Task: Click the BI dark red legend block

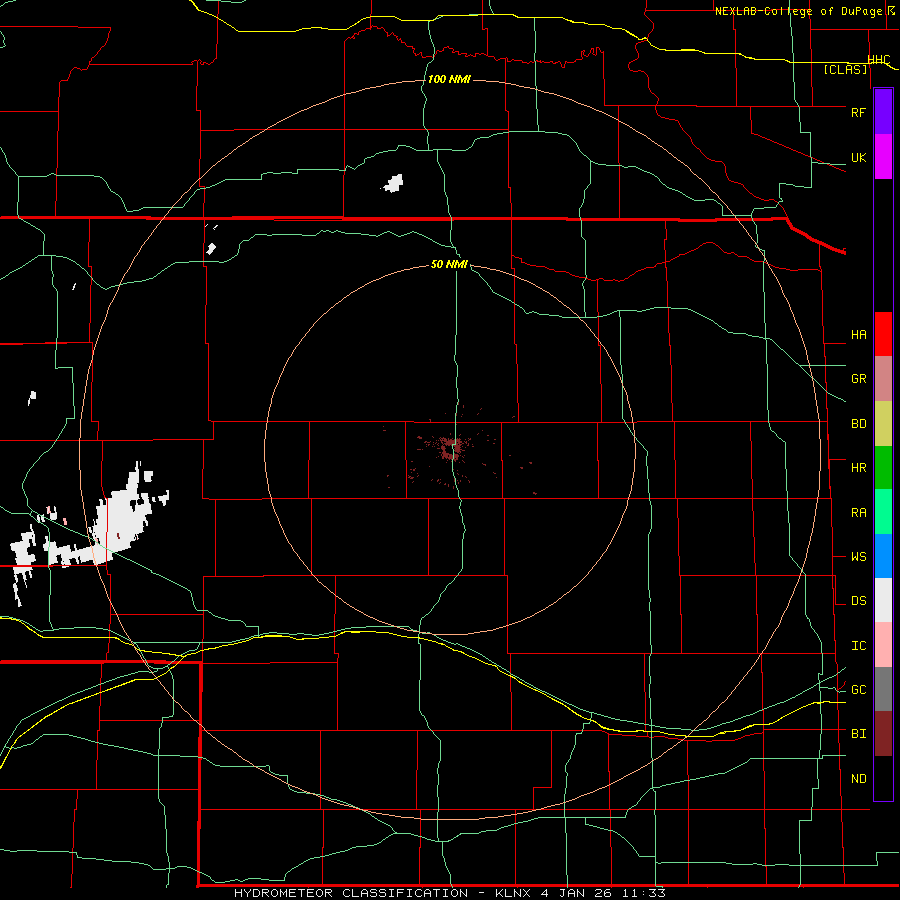Action: [883, 734]
